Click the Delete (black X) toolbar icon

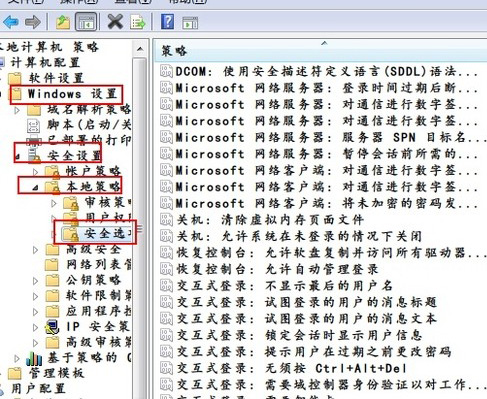click(115, 22)
